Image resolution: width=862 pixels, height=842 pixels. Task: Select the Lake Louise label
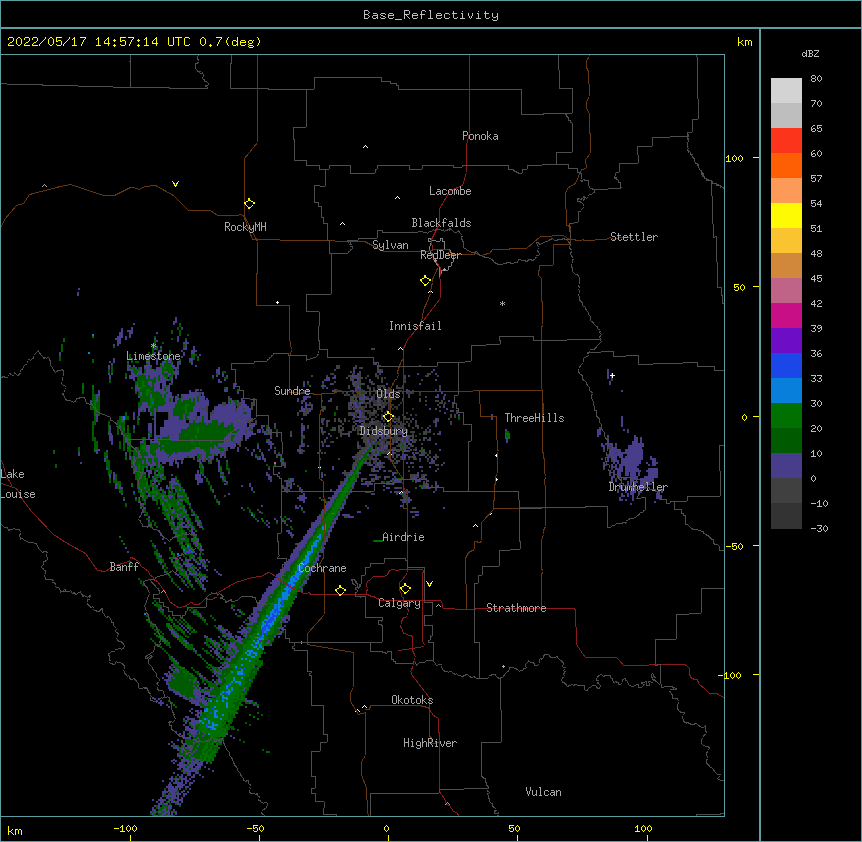[x=18, y=484]
